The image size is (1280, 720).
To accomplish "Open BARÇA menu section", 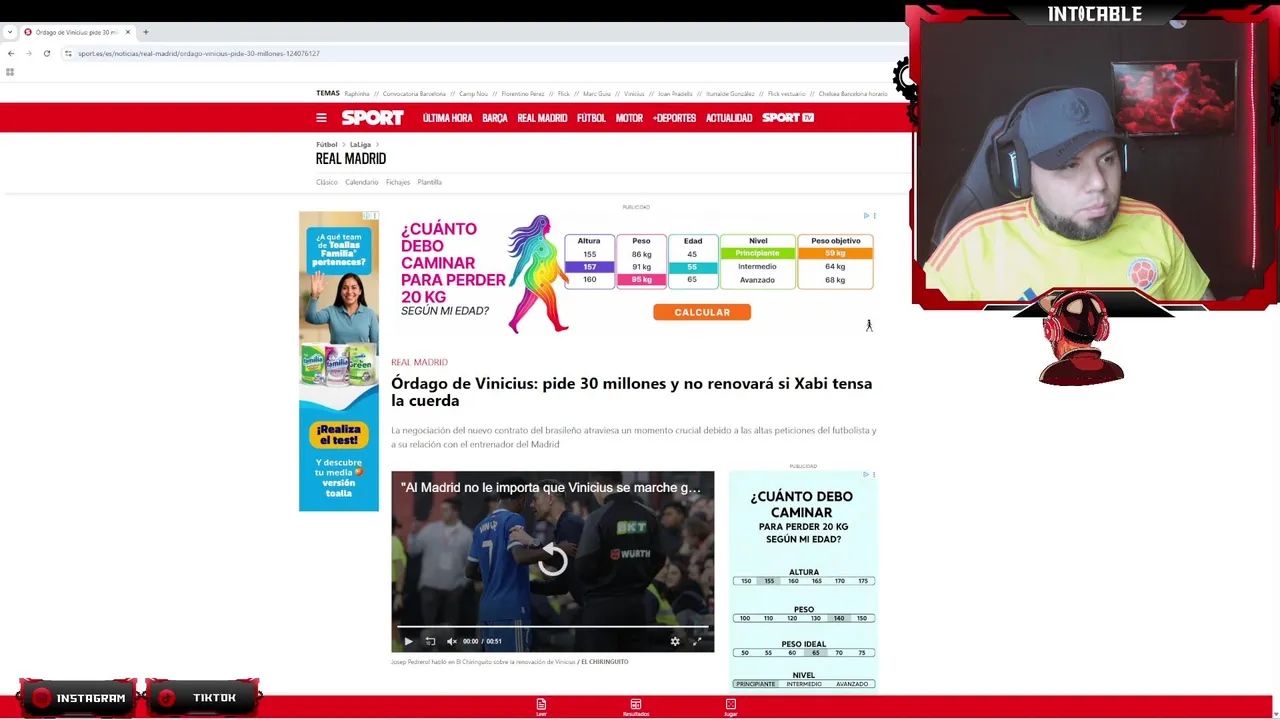I will point(495,118).
